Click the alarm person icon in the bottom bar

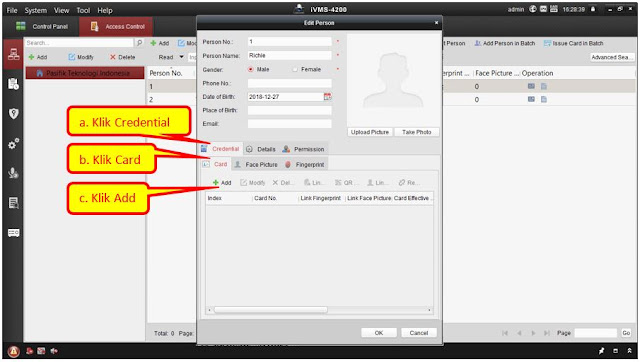[29, 351]
